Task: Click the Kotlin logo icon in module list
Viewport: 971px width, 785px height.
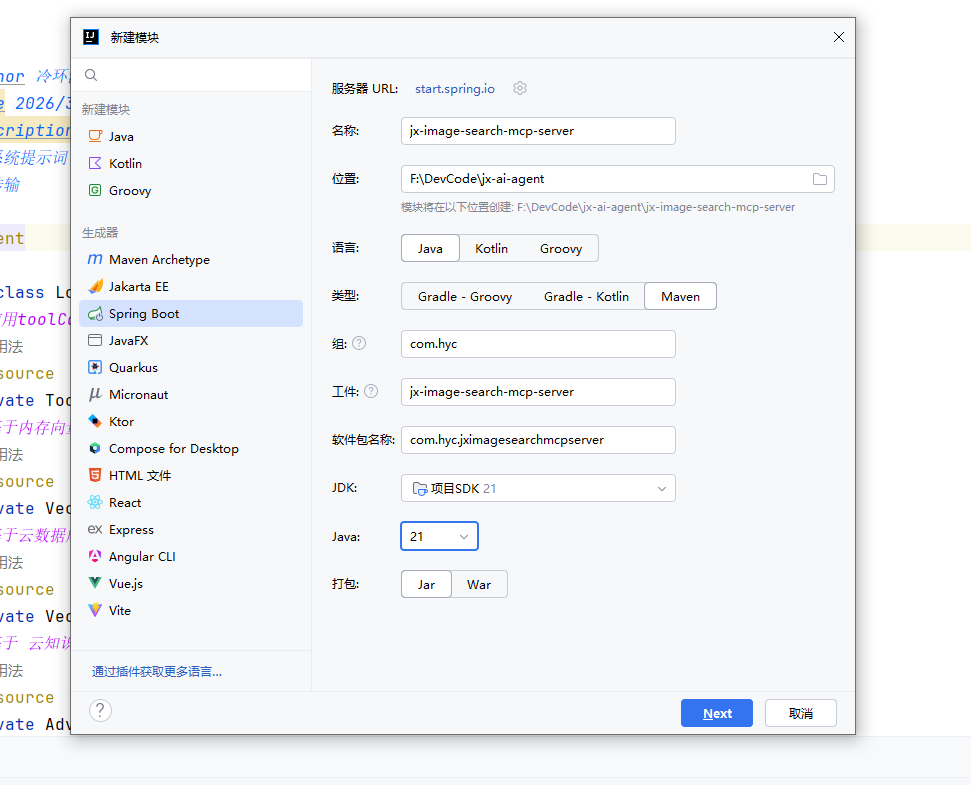Action: (95, 163)
